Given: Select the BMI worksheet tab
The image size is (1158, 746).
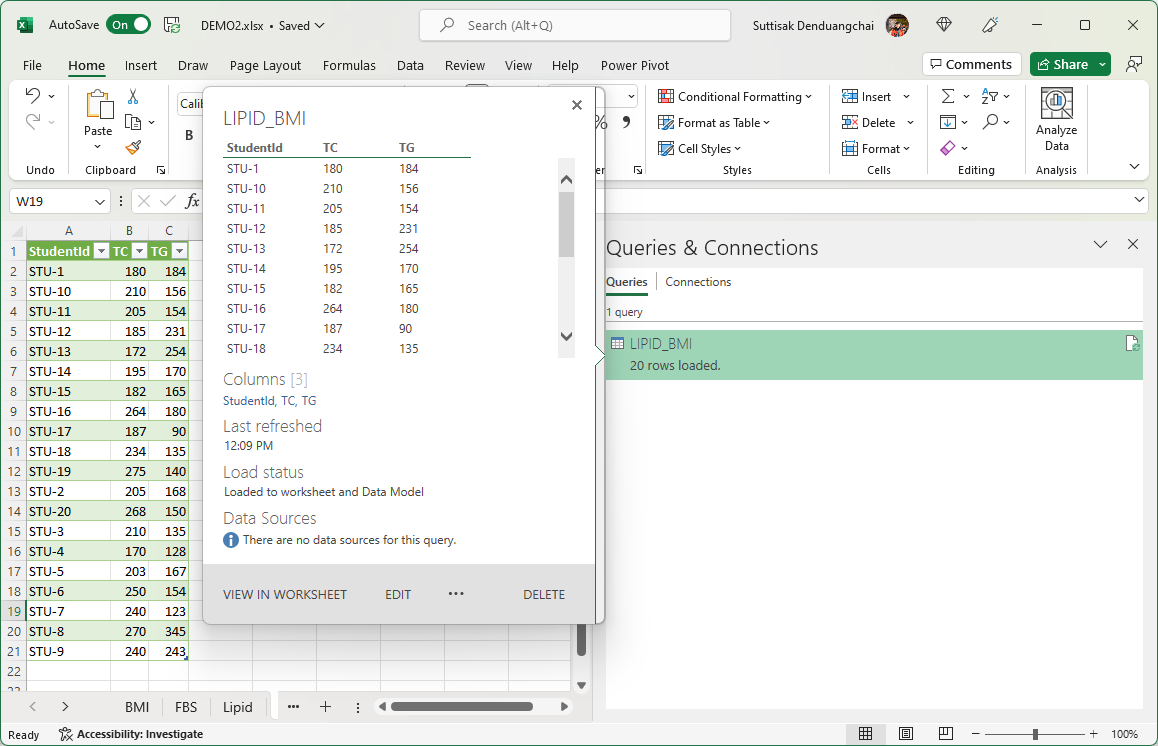Looking at the screenshot, I should click(137, 707).
